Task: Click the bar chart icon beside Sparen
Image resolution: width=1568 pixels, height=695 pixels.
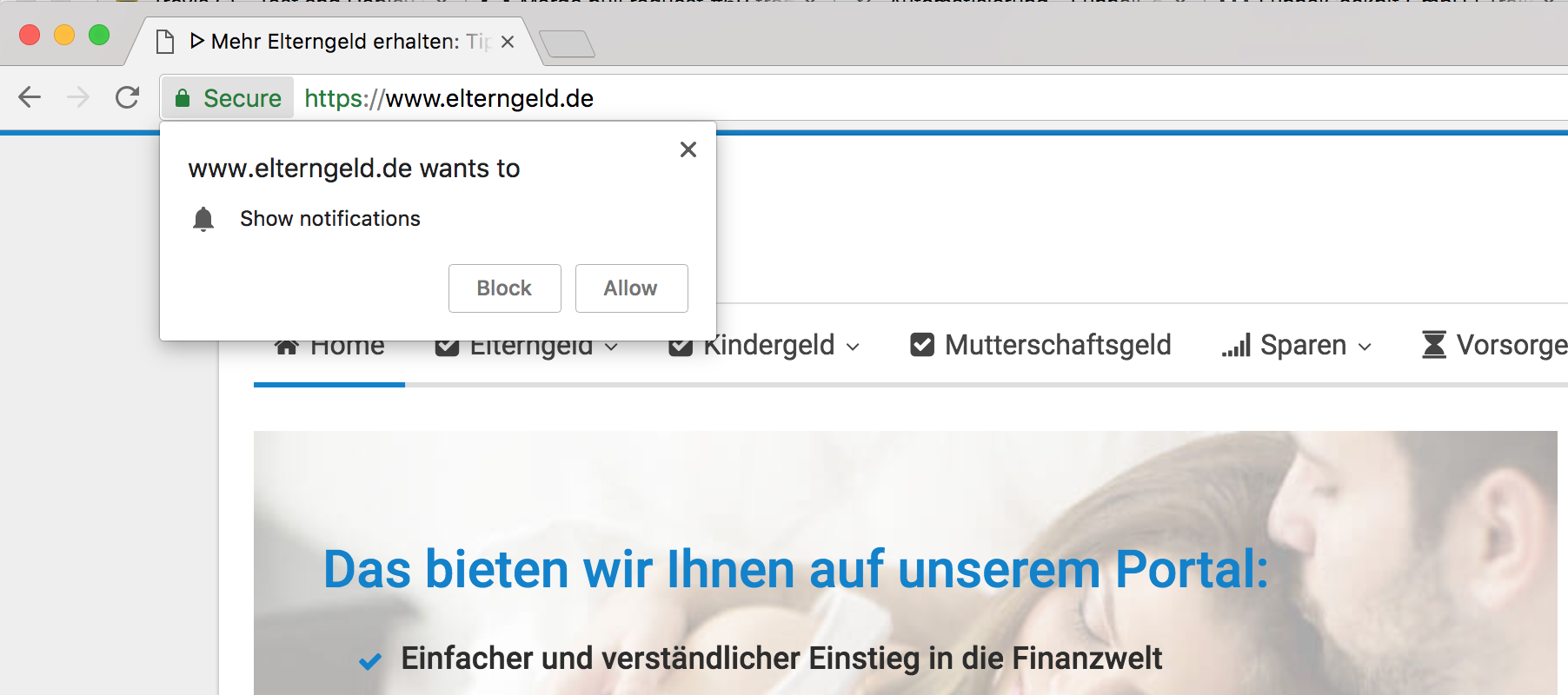Action: (1235, 345)
